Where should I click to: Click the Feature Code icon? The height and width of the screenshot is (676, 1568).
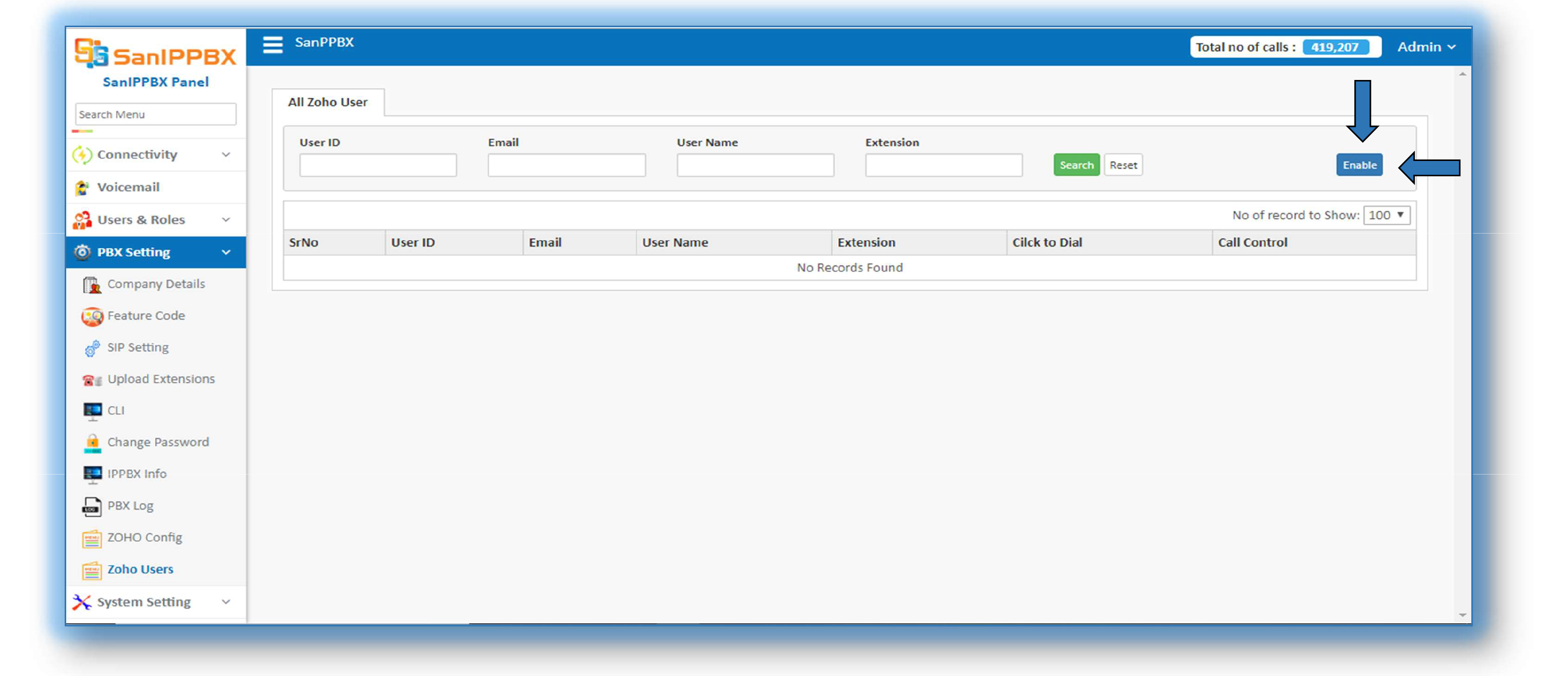[92, 316]
